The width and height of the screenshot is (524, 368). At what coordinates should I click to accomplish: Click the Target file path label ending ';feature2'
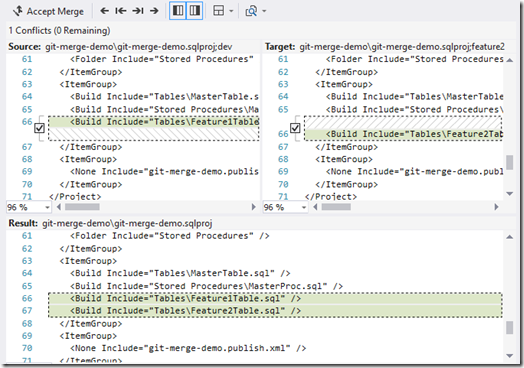(x=402, y=47)
